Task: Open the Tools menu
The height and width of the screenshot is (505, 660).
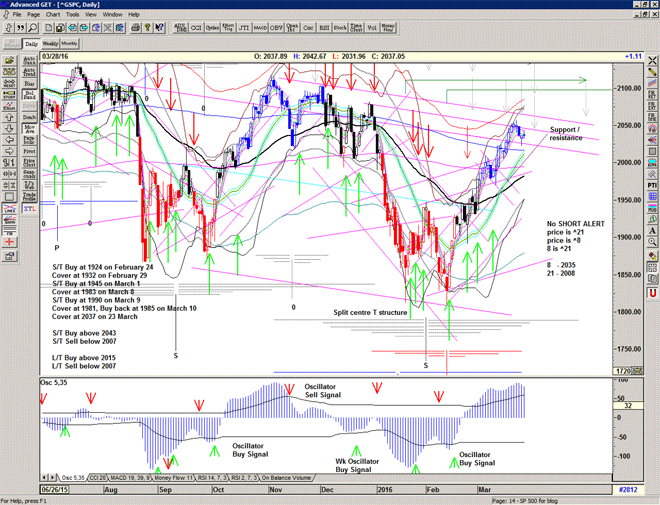Action: [75, 15]
